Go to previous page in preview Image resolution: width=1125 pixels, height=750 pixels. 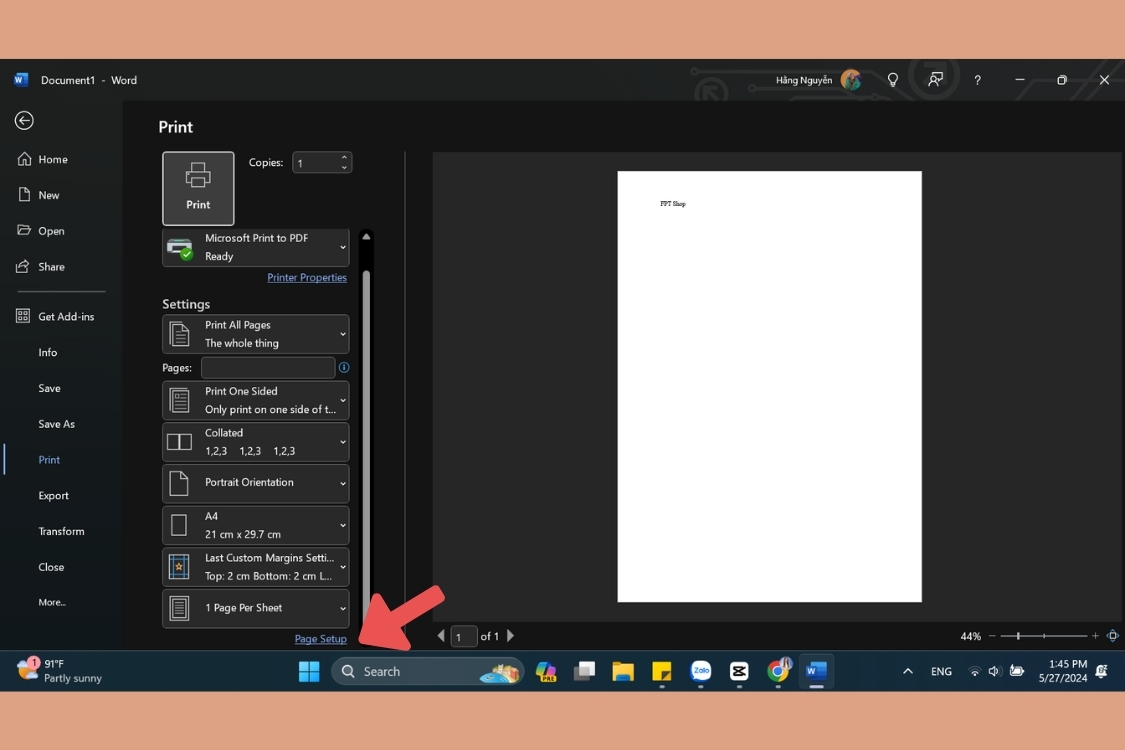pyautogui.click(x=441, y=636)
